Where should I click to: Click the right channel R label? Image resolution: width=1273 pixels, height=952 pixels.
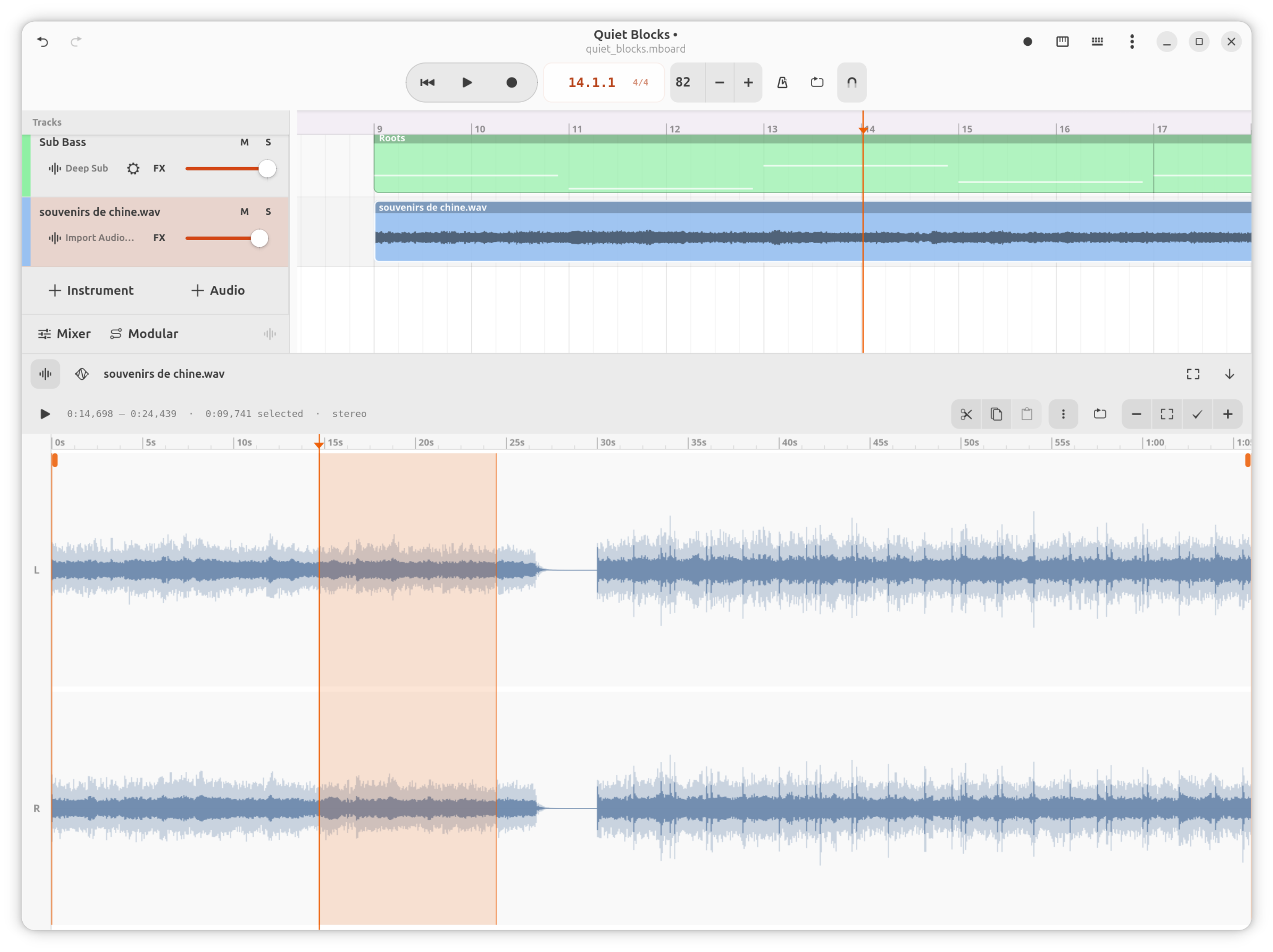coord(36,809)
